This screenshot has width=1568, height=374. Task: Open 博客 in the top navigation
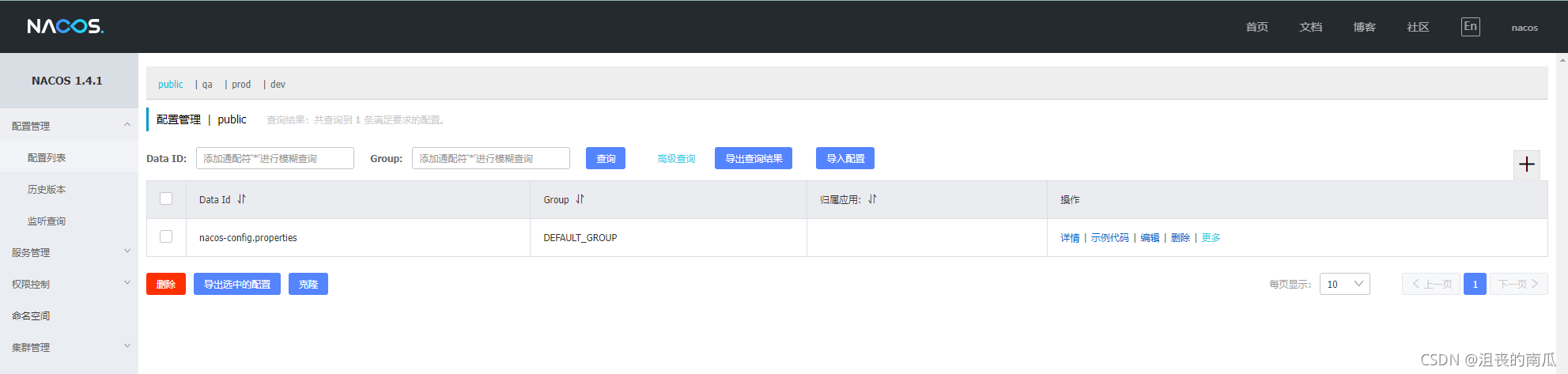(1365, 27)
